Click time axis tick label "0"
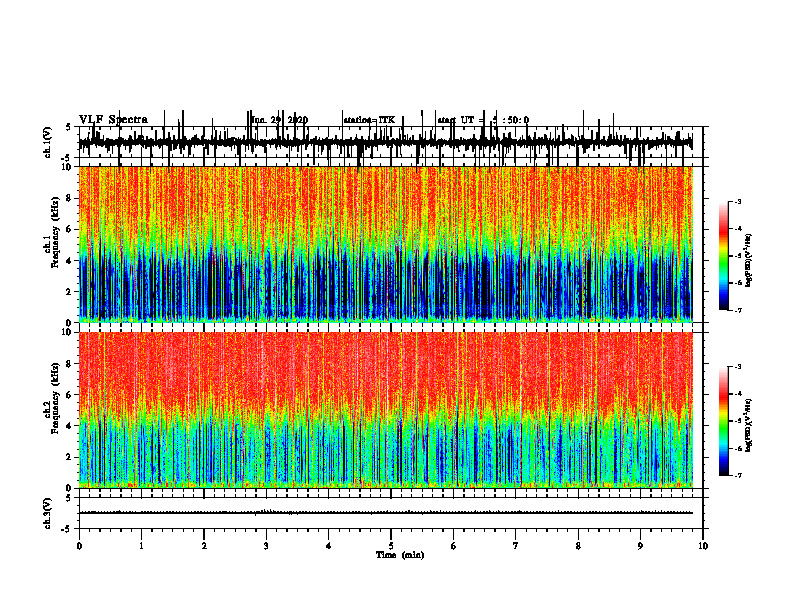Image resolution: width=792 pixels, height=612 pixels. click(79, 546)
